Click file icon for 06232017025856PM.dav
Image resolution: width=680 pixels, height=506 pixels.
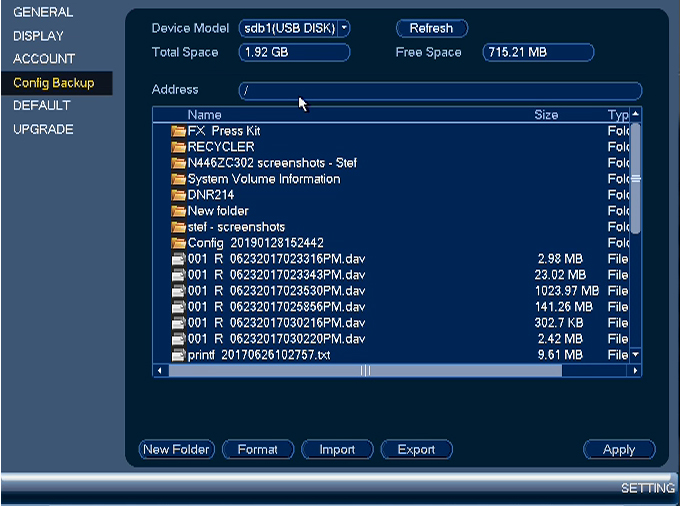click(178, 307)
